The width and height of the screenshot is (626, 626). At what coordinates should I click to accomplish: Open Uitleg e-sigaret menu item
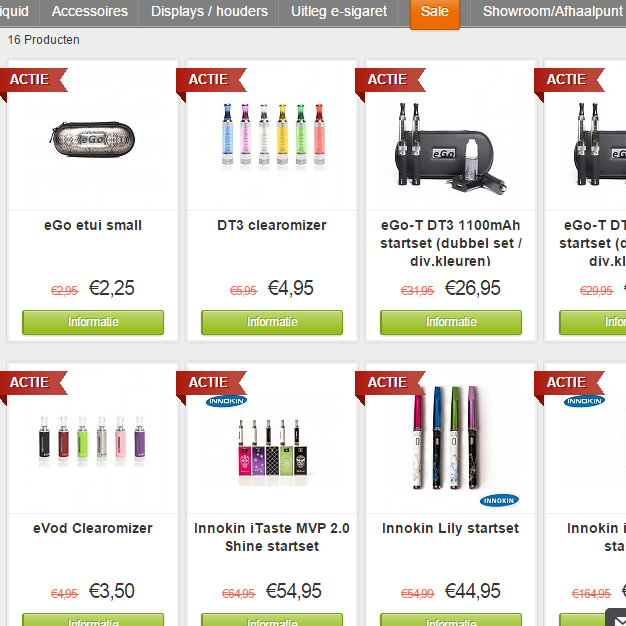[339, 12]
